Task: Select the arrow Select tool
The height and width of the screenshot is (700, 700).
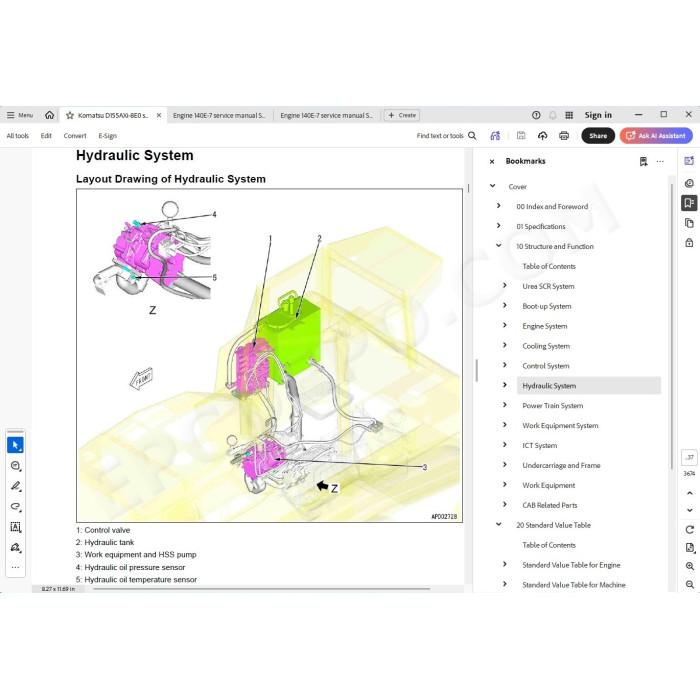Action: tap(15, 445)
